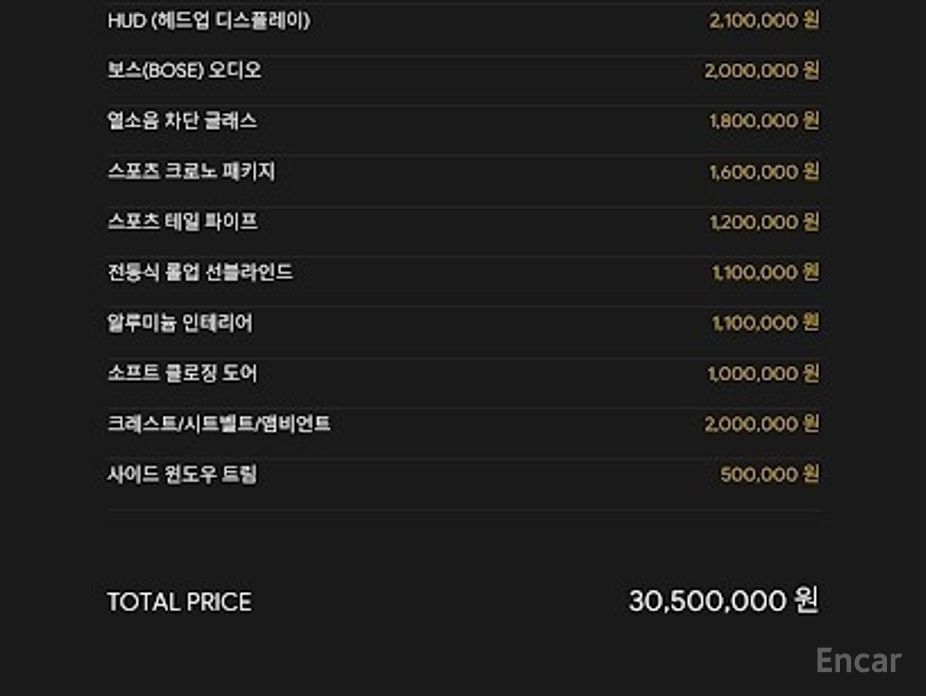This screenshot has width=926, height=696.
Task: Select the 전동식 롤업 선블라인드 item
Action: (x=200, y=272)
